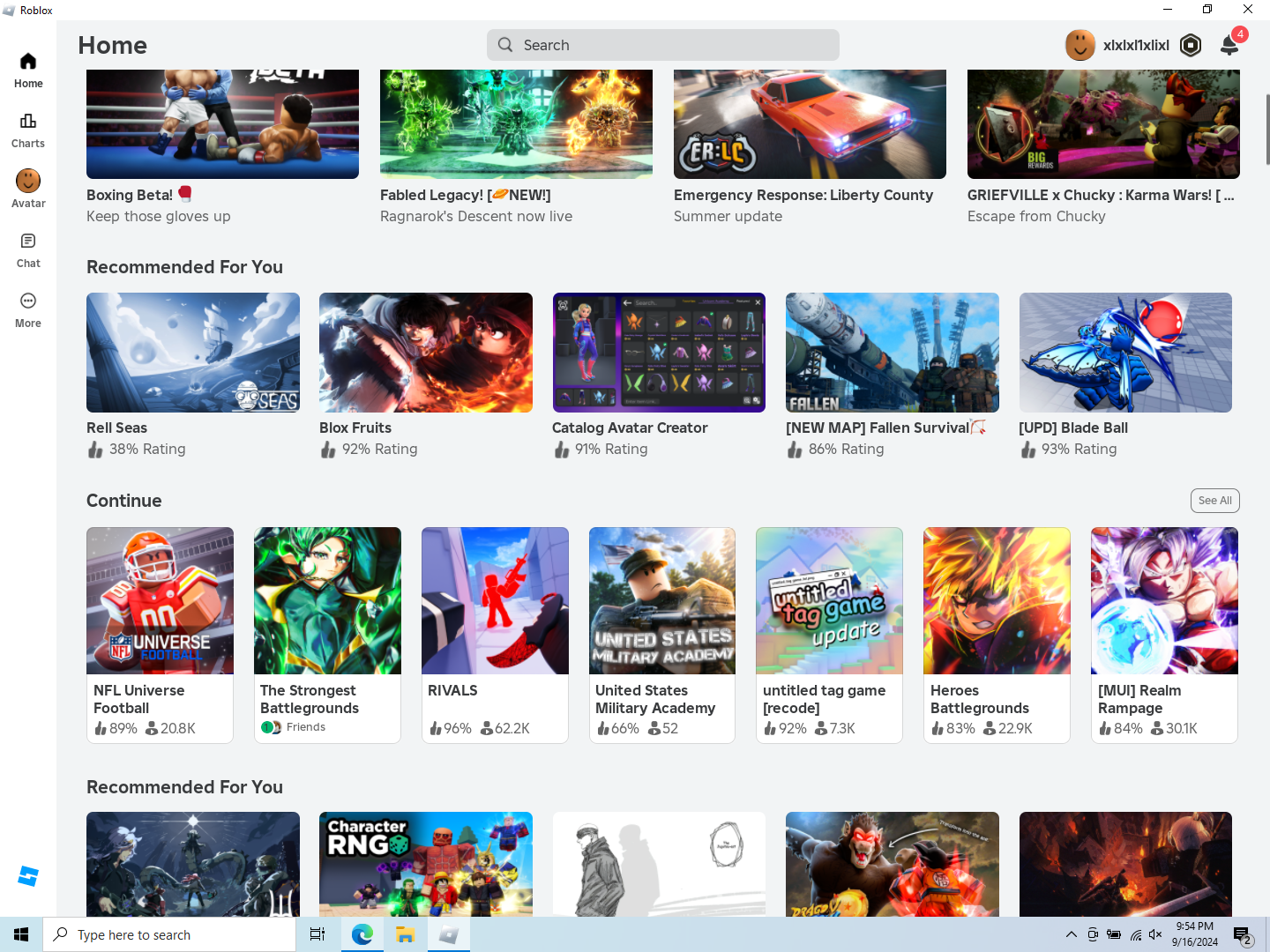The image size is (1270, 952).
Task: Open the Action Center notifications icon
Action: point(1244,934)
